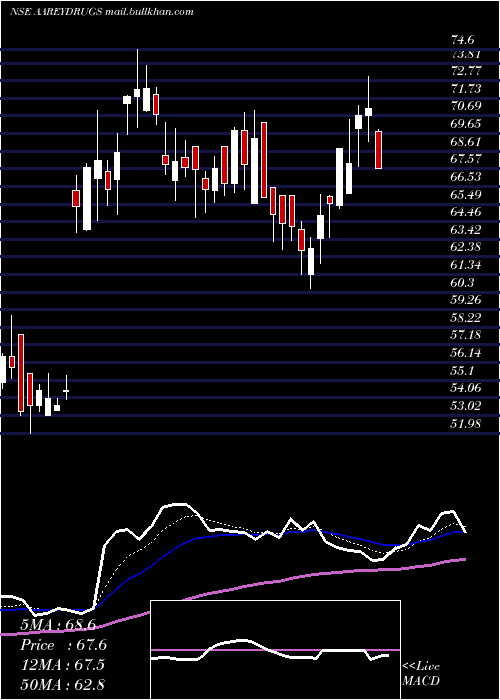
Task: Click the 64.46 price axis label
Action: (467, 212)
